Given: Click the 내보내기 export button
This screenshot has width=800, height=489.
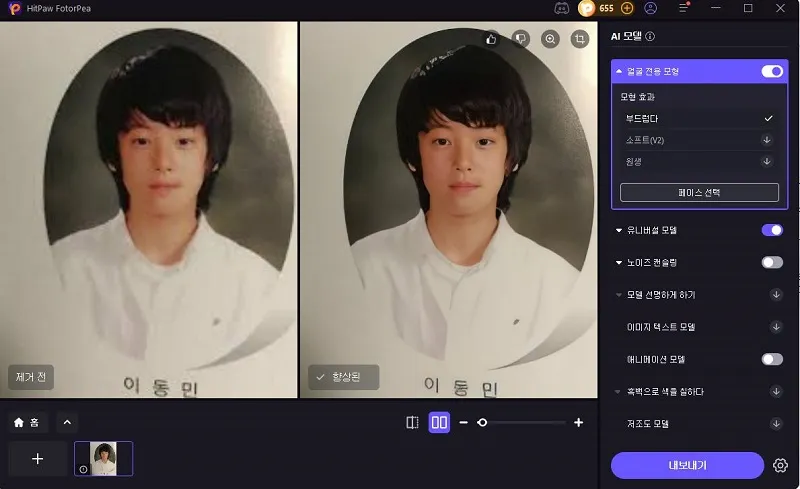Looking at the screenshot, I should tap(687, 465).
